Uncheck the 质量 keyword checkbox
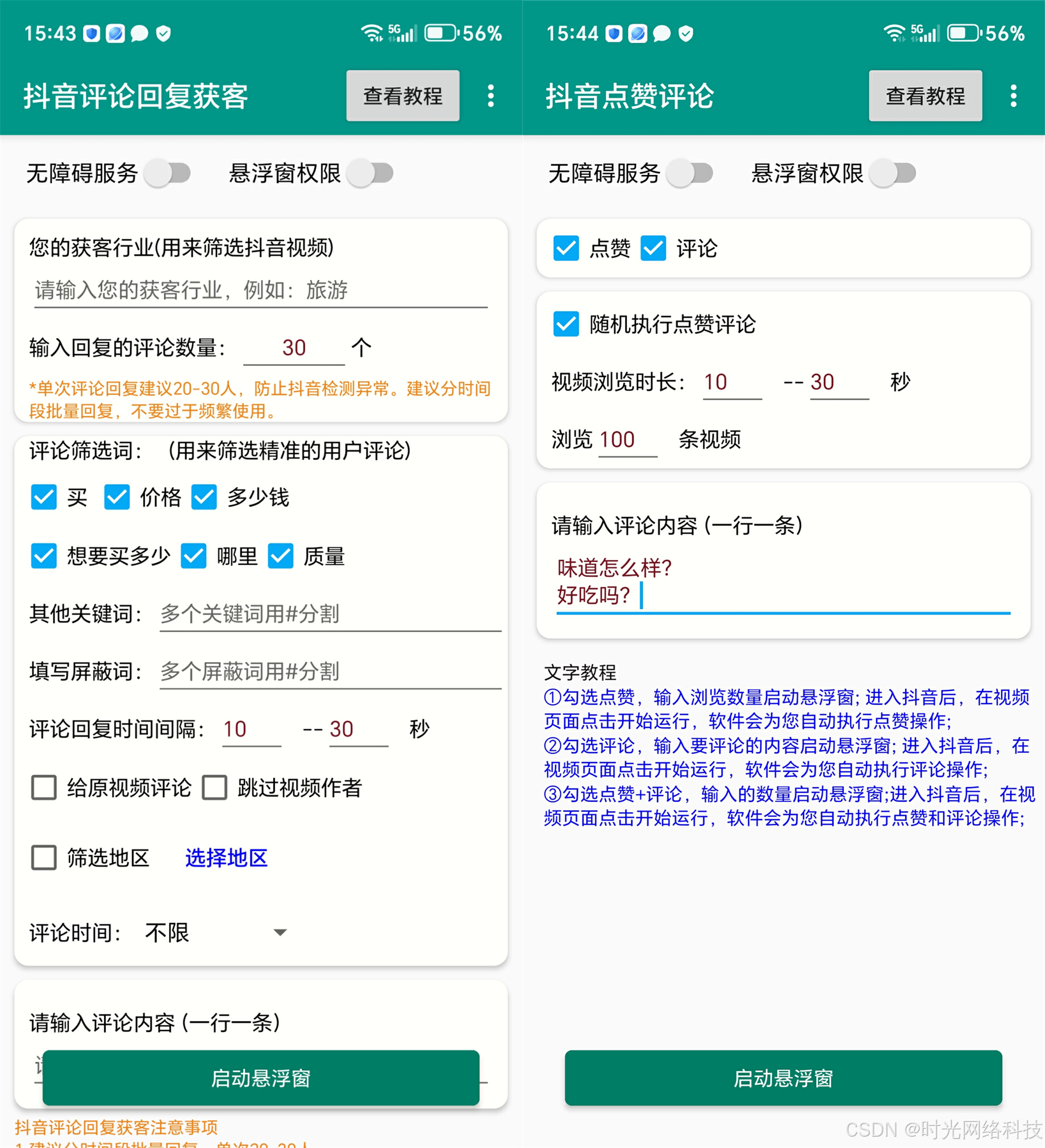This screenshot has width=1045, height=1148. pos(281,556)
